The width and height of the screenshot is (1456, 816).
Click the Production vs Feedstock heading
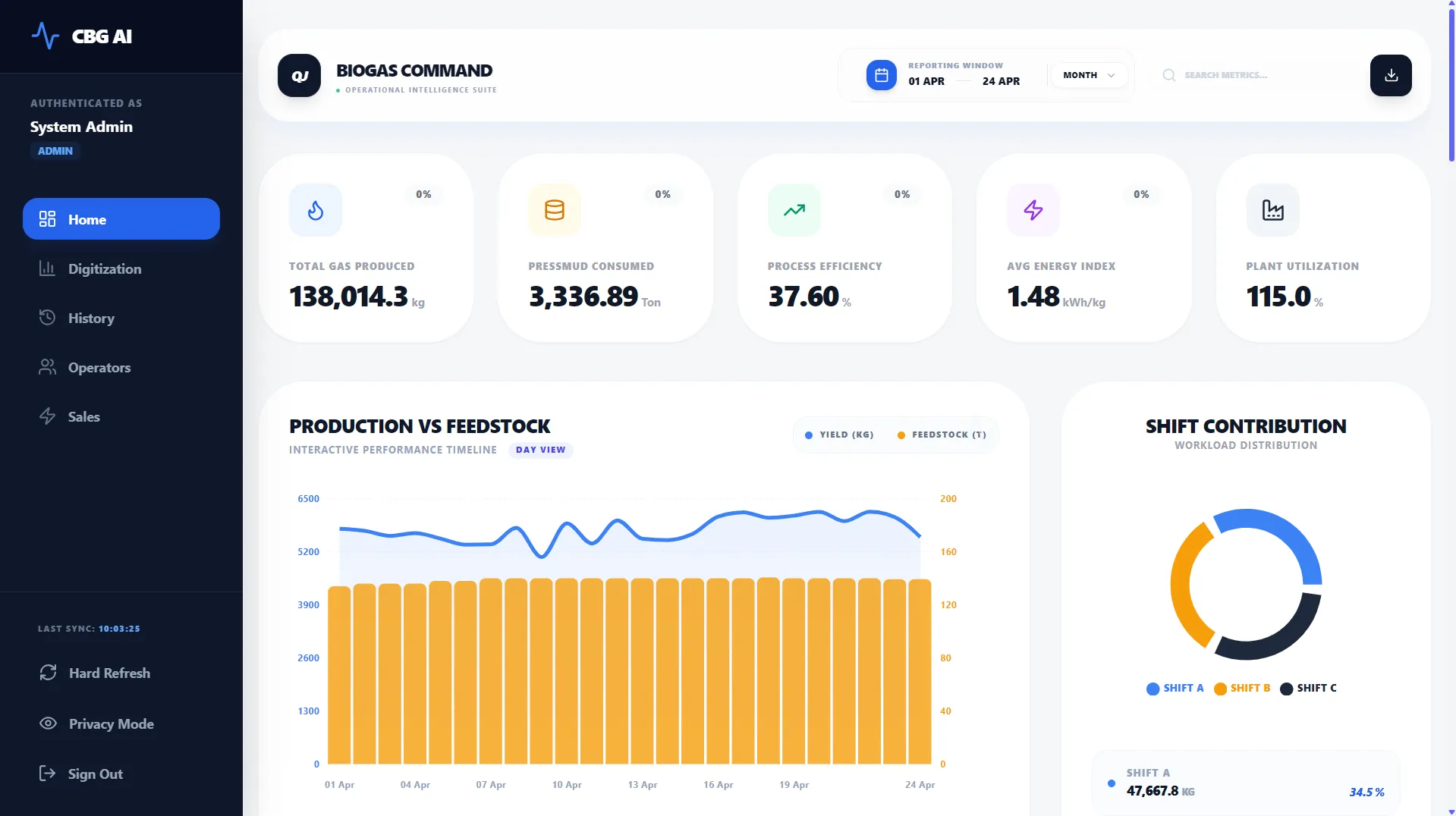[420, 426]
